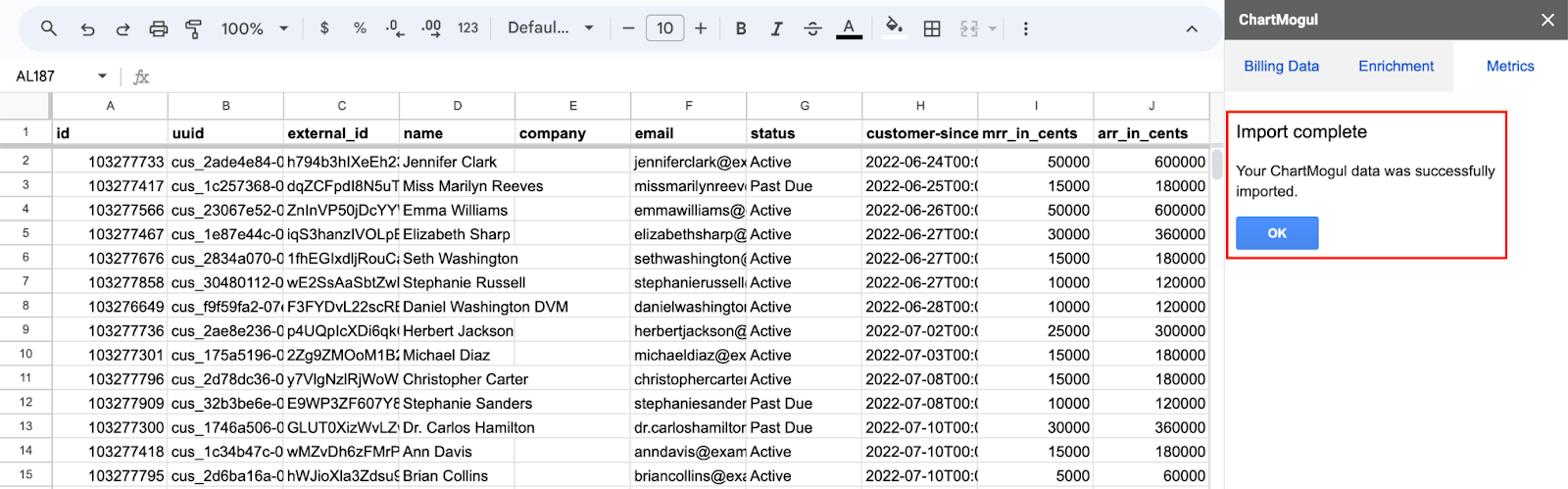Click email cell for Ann Davis
This screenshot has width=1568, height=489.
688,452
